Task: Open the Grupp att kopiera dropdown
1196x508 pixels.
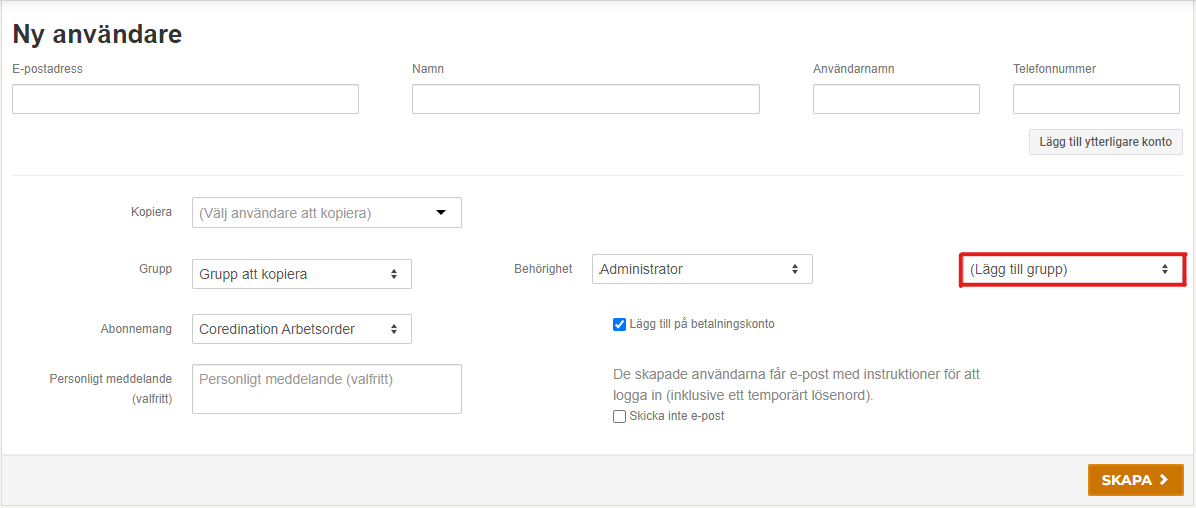Action: [x=302, y=274]
